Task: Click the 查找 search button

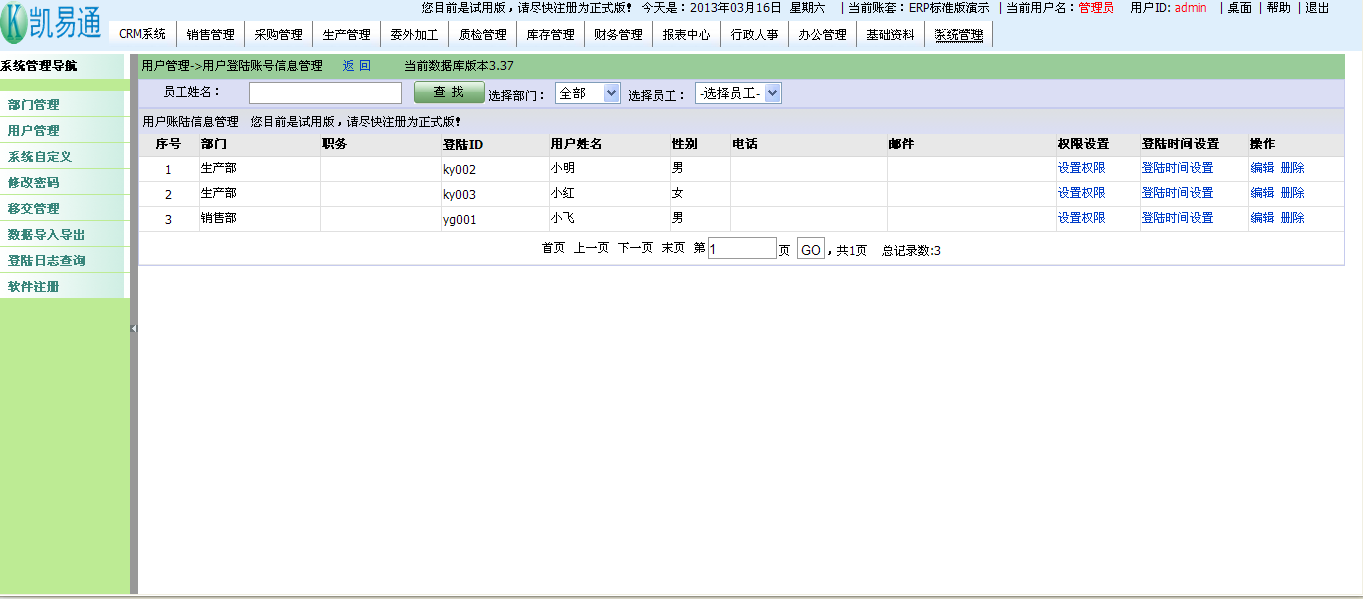Action: (x=448, y=92)
